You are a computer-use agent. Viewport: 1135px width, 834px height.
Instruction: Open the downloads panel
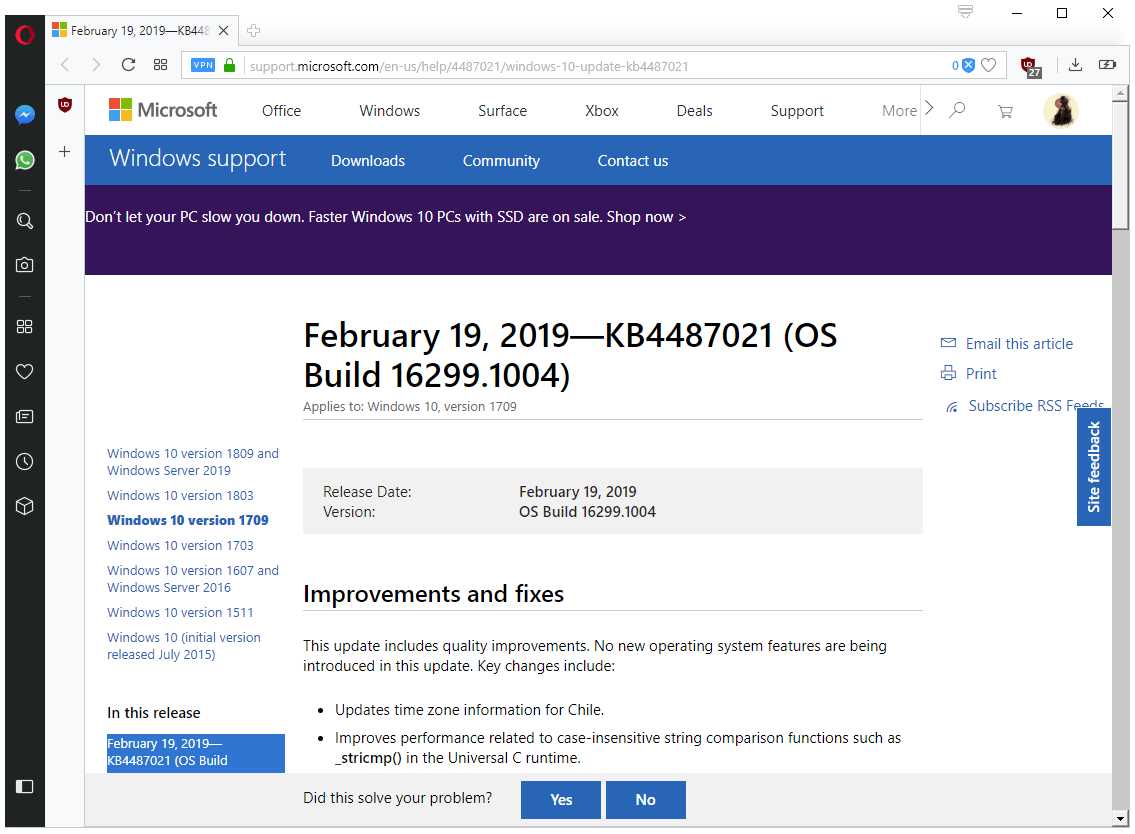(x=1076, y=64)
